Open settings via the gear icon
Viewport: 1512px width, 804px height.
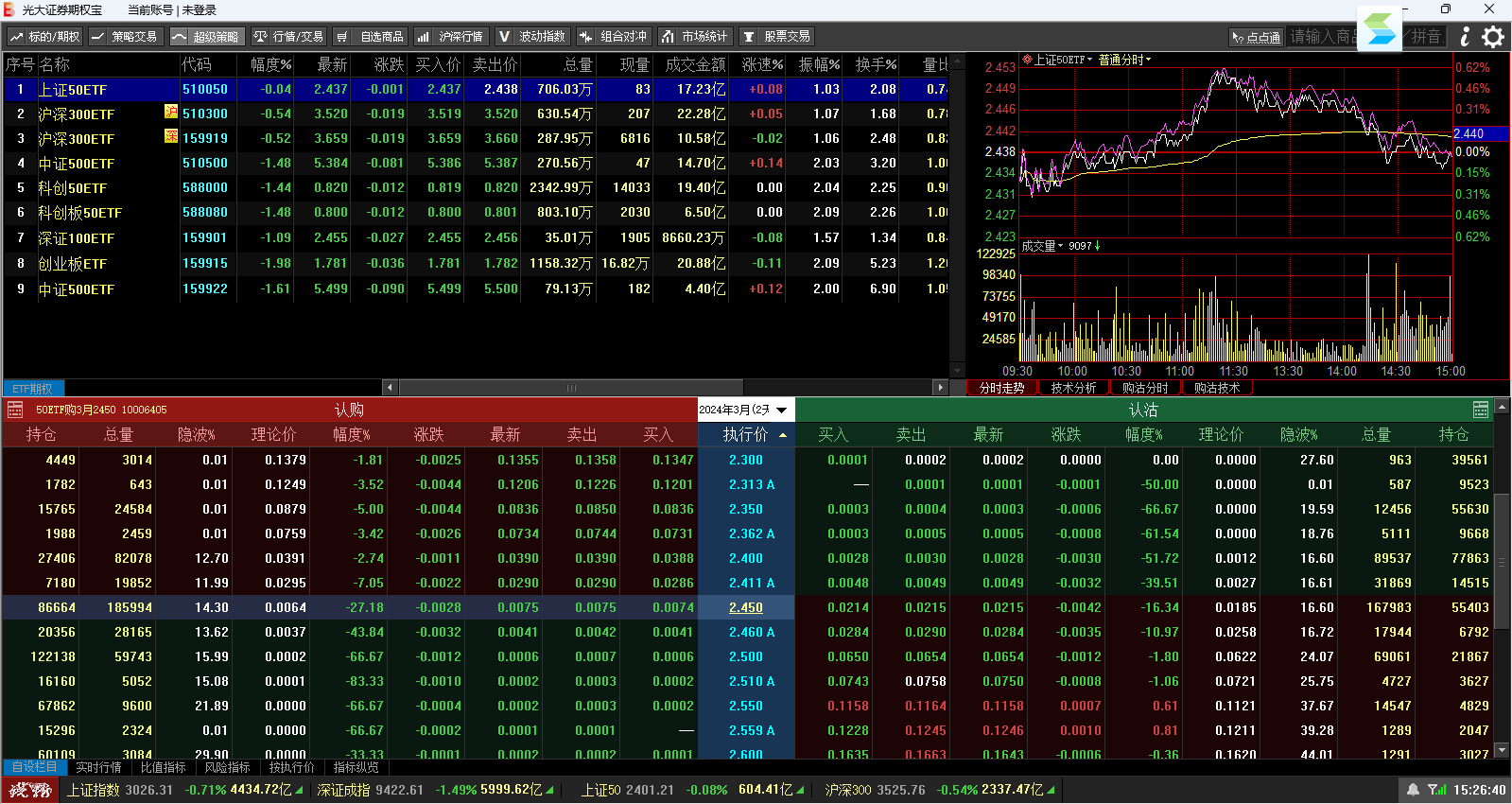click(1493, 37)
